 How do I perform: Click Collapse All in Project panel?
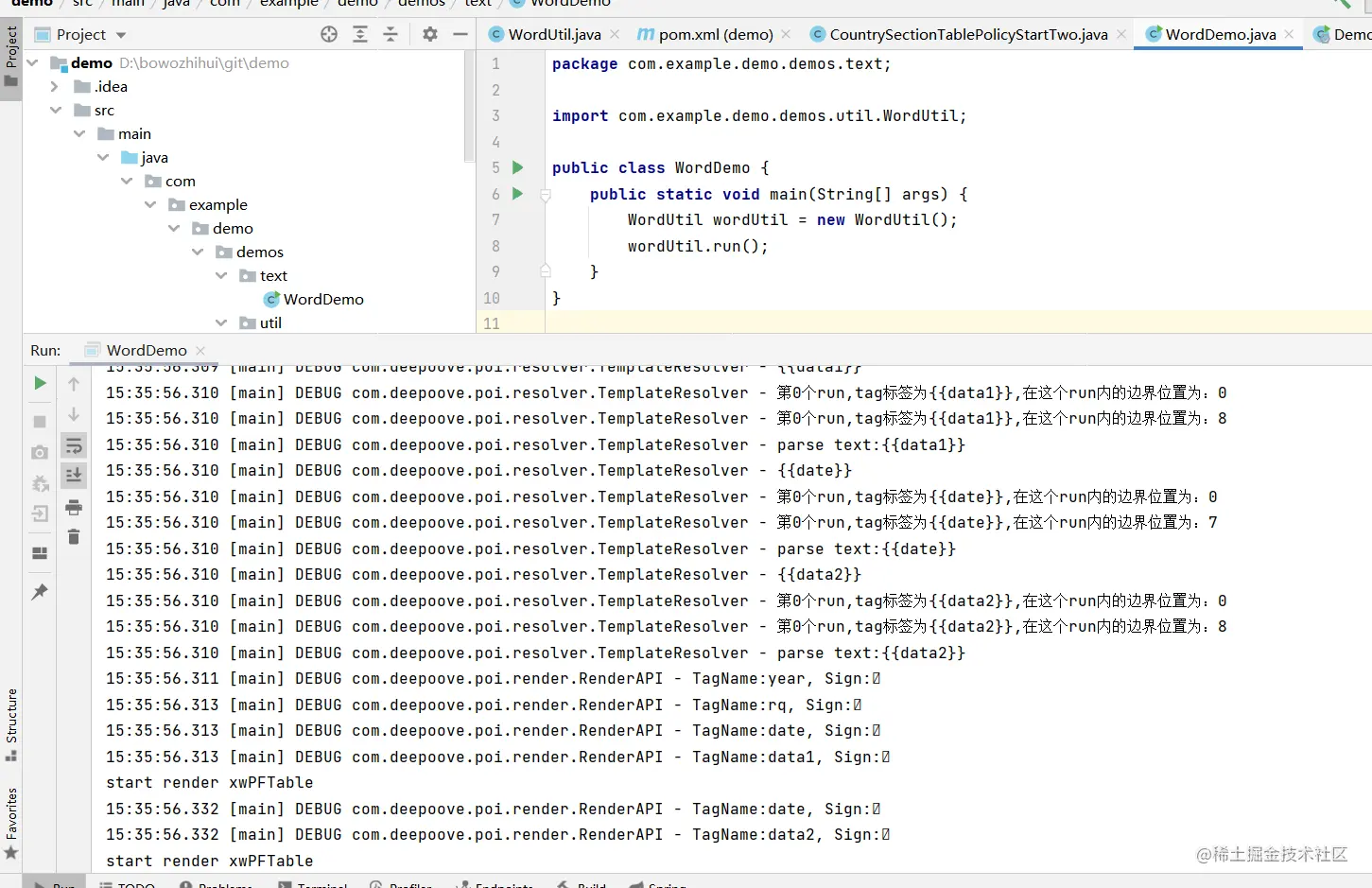pyautogui.click(x=391, y=34)
